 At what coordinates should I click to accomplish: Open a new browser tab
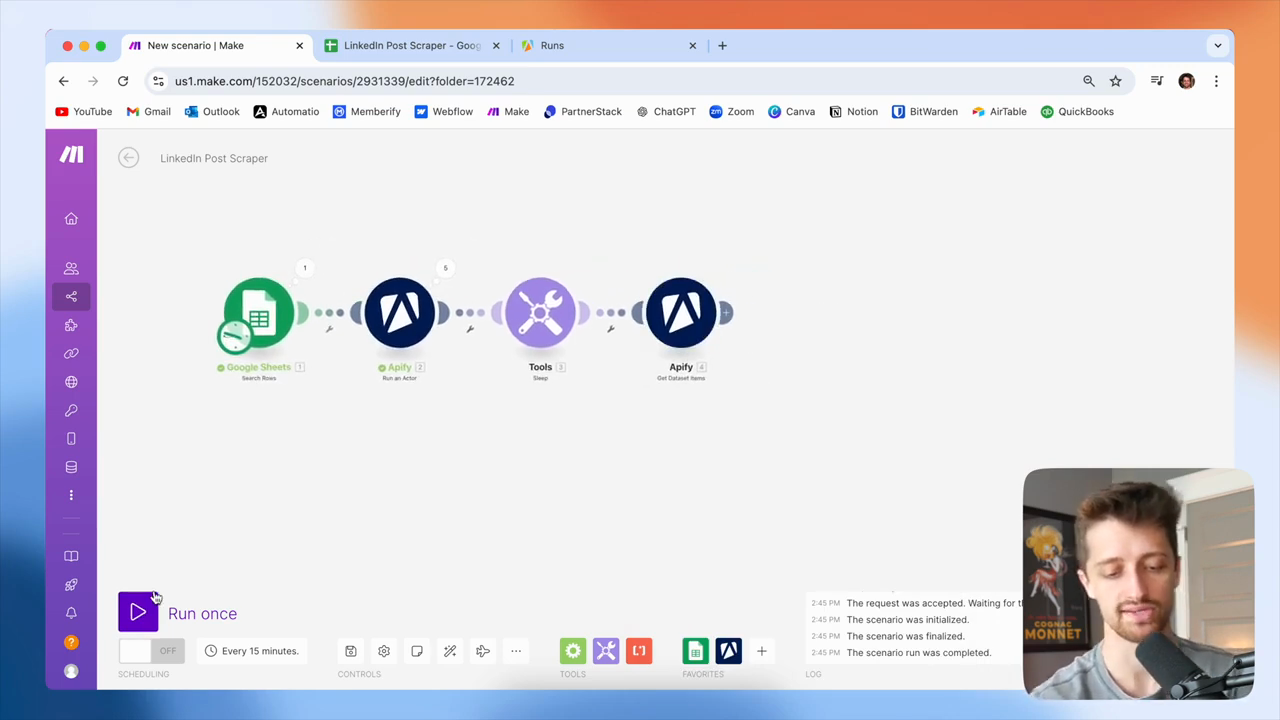(x=722, y=45)
